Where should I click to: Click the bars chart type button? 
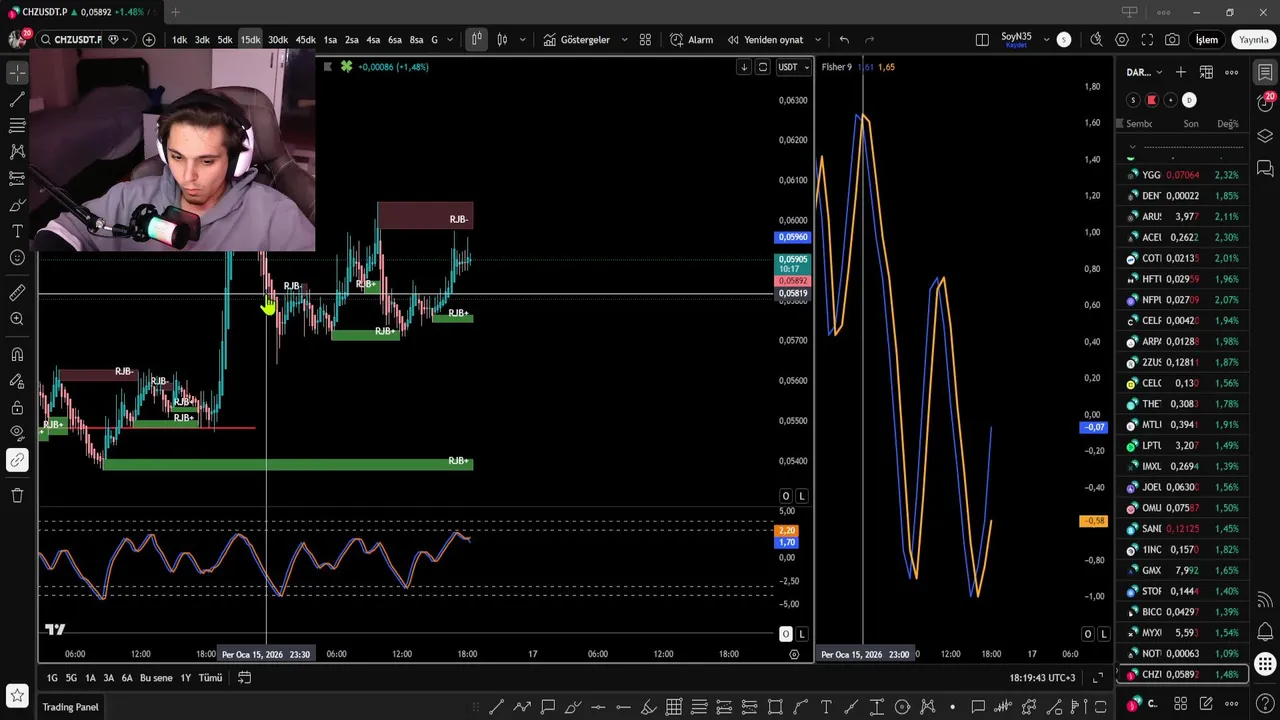click(476, 40)
